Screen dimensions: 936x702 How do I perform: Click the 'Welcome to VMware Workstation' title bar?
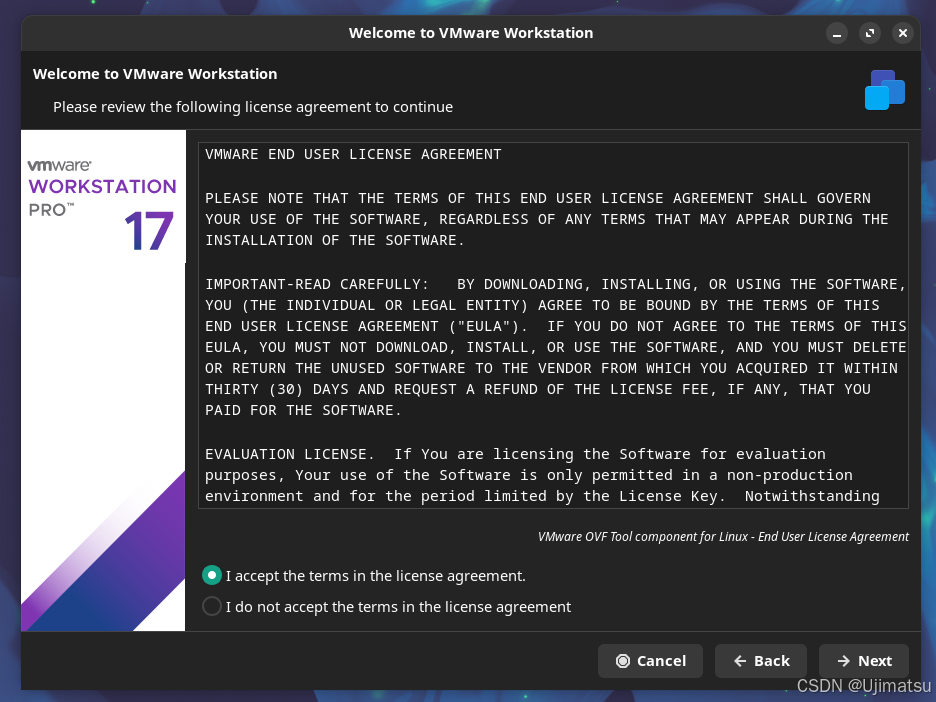click(471, 33)
